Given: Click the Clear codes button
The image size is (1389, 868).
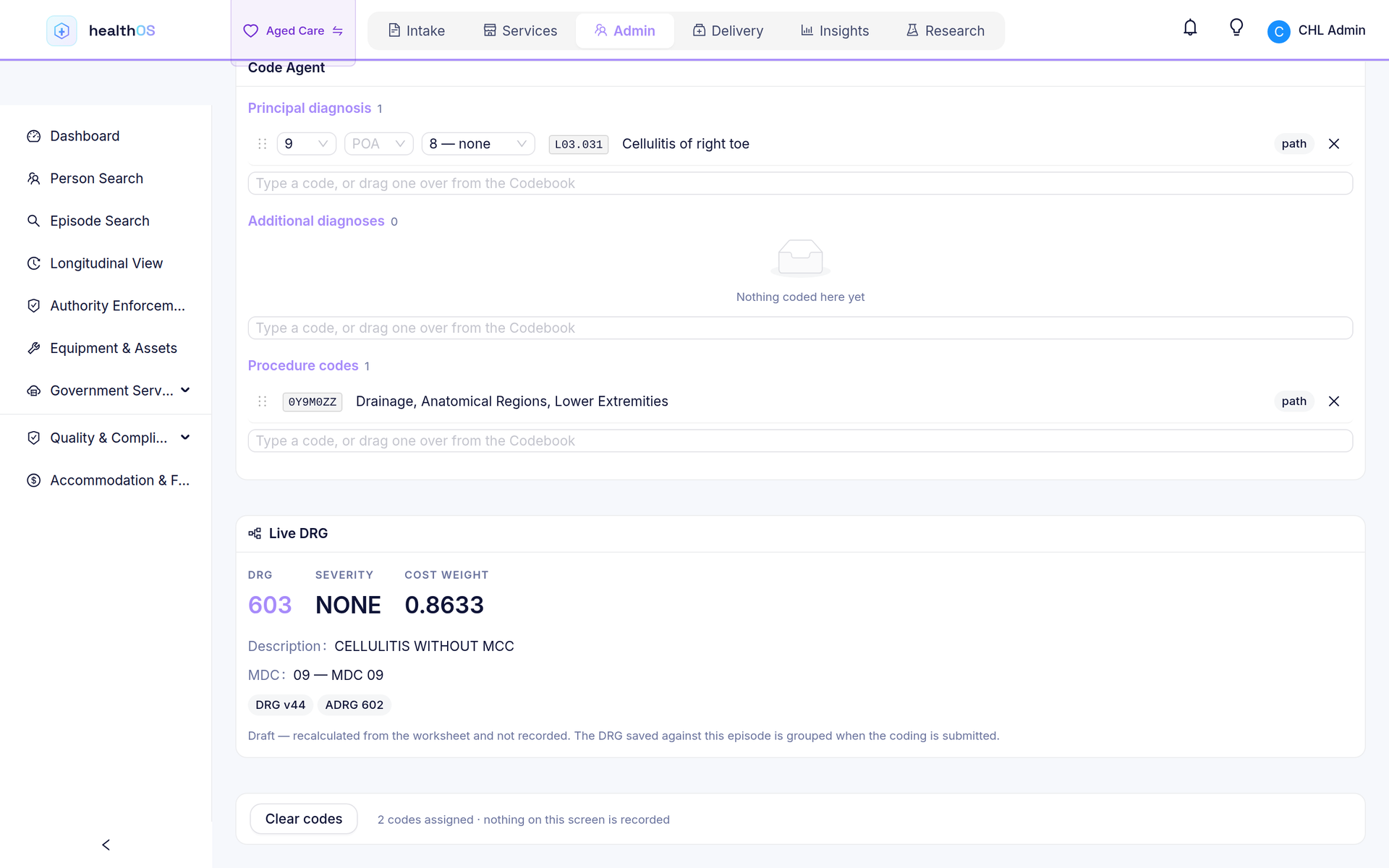Looking at the screenshot, I should click(304, 819).
